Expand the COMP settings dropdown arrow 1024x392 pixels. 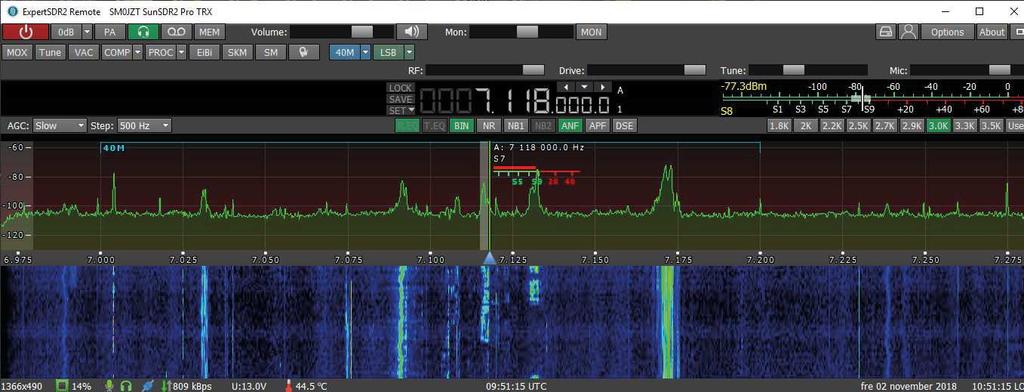(x=138, y=52)
